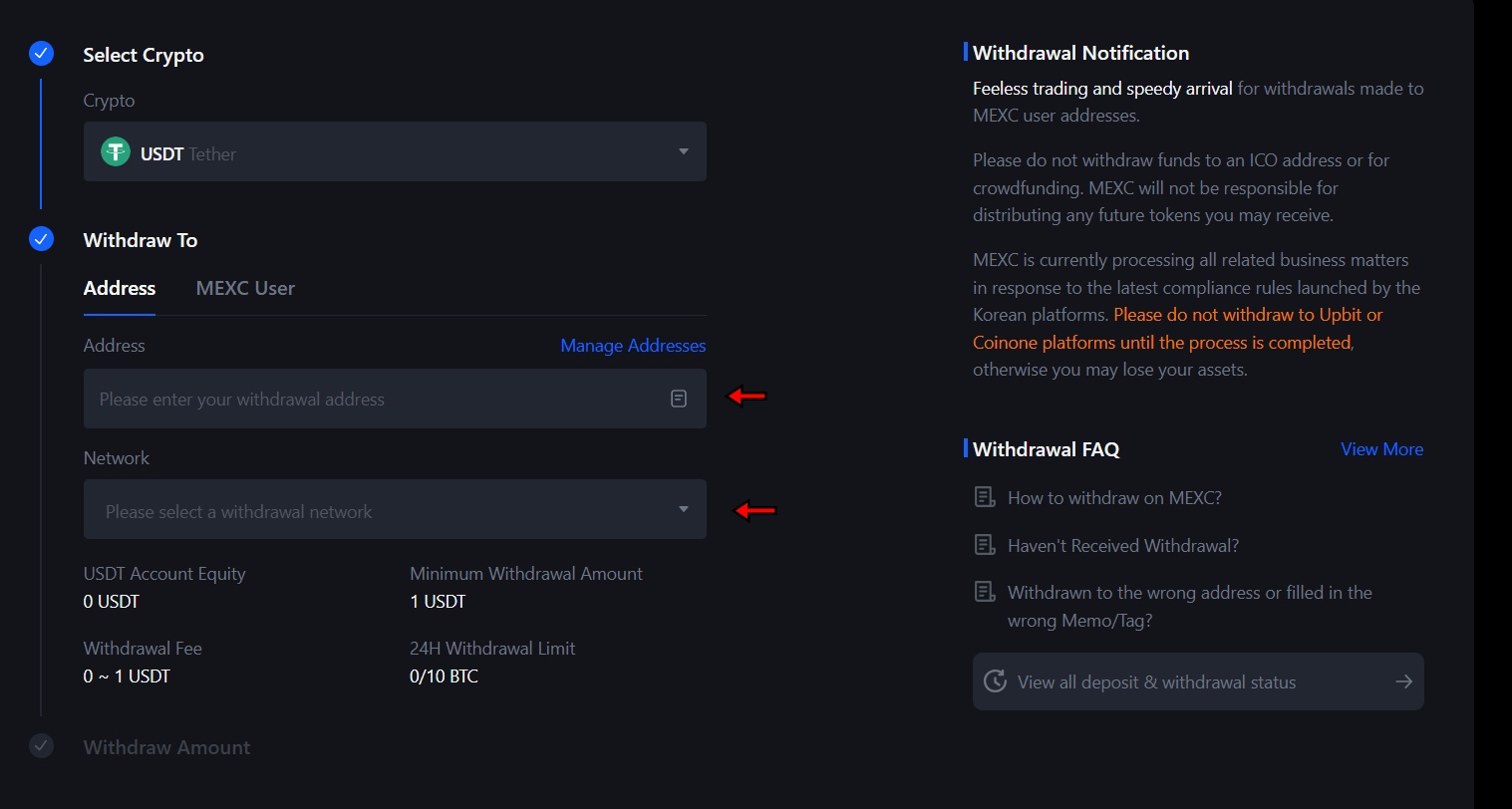Click the FAQ icon beside 'How to withdraw on MEXC?'
Image resolution: width=1512 pixels, height=809 pixels.
coord(984,495)
